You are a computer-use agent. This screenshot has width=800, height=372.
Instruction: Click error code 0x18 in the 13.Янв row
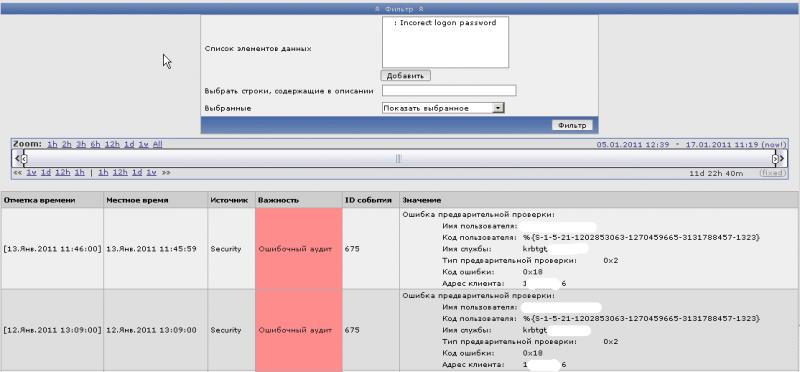click(533, 271)
